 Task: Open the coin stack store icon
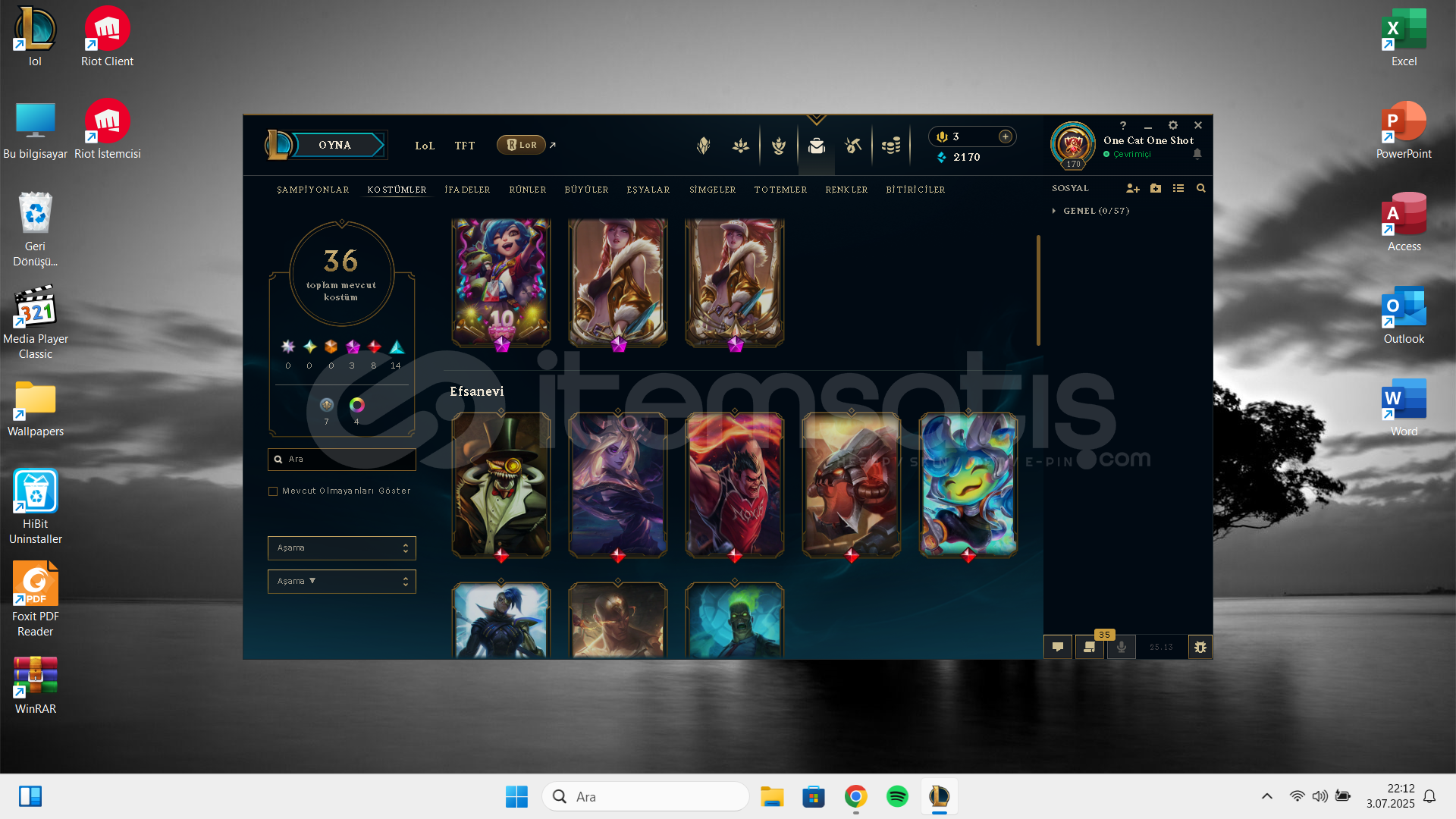(x=891, y=145)
